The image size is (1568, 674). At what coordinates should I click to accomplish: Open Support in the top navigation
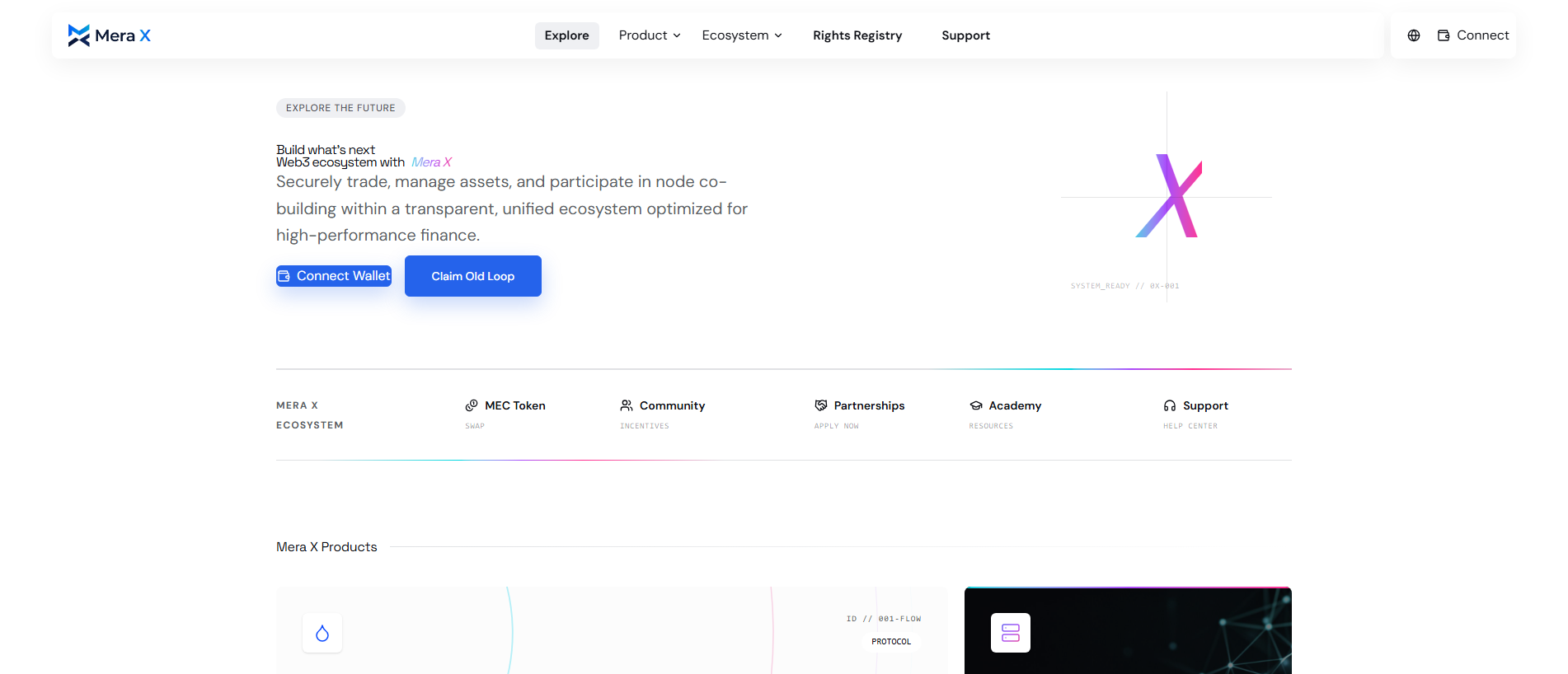pyautogui.click(x=966, y=35)
